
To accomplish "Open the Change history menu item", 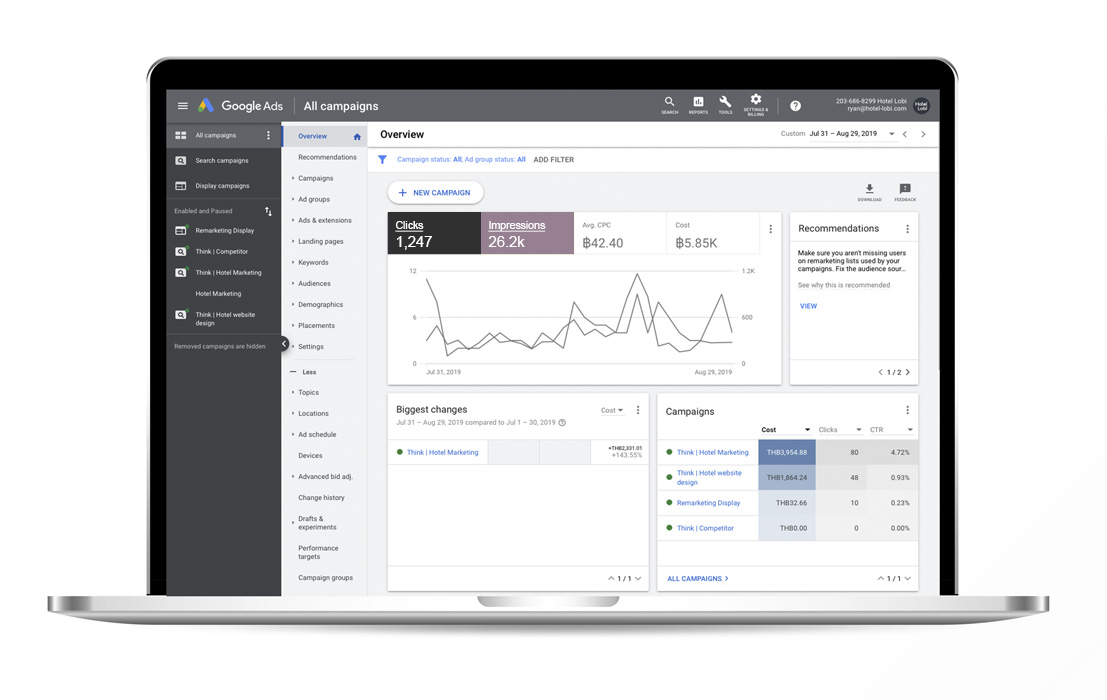I will click(321, 498).
